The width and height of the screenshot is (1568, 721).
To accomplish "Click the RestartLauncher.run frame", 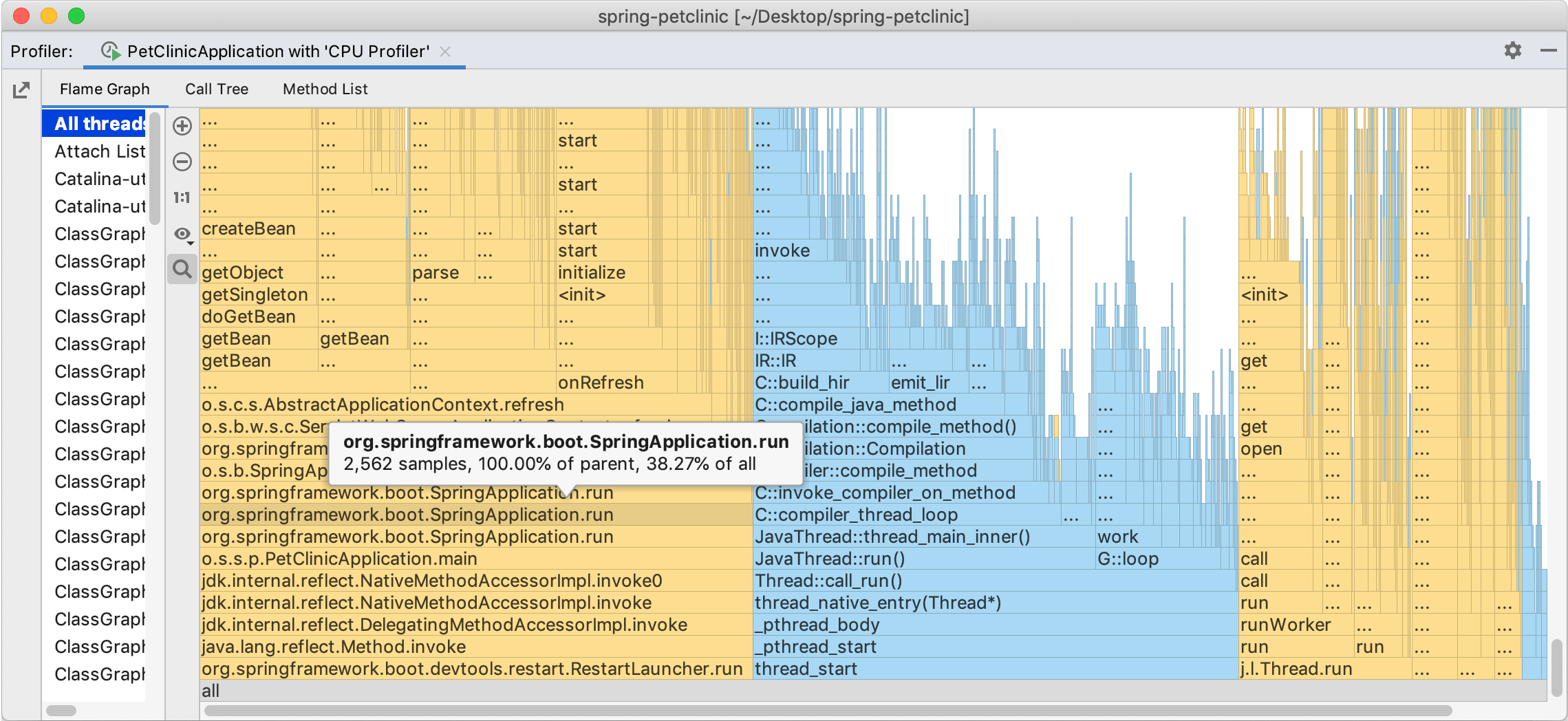I will click(476, 669).
